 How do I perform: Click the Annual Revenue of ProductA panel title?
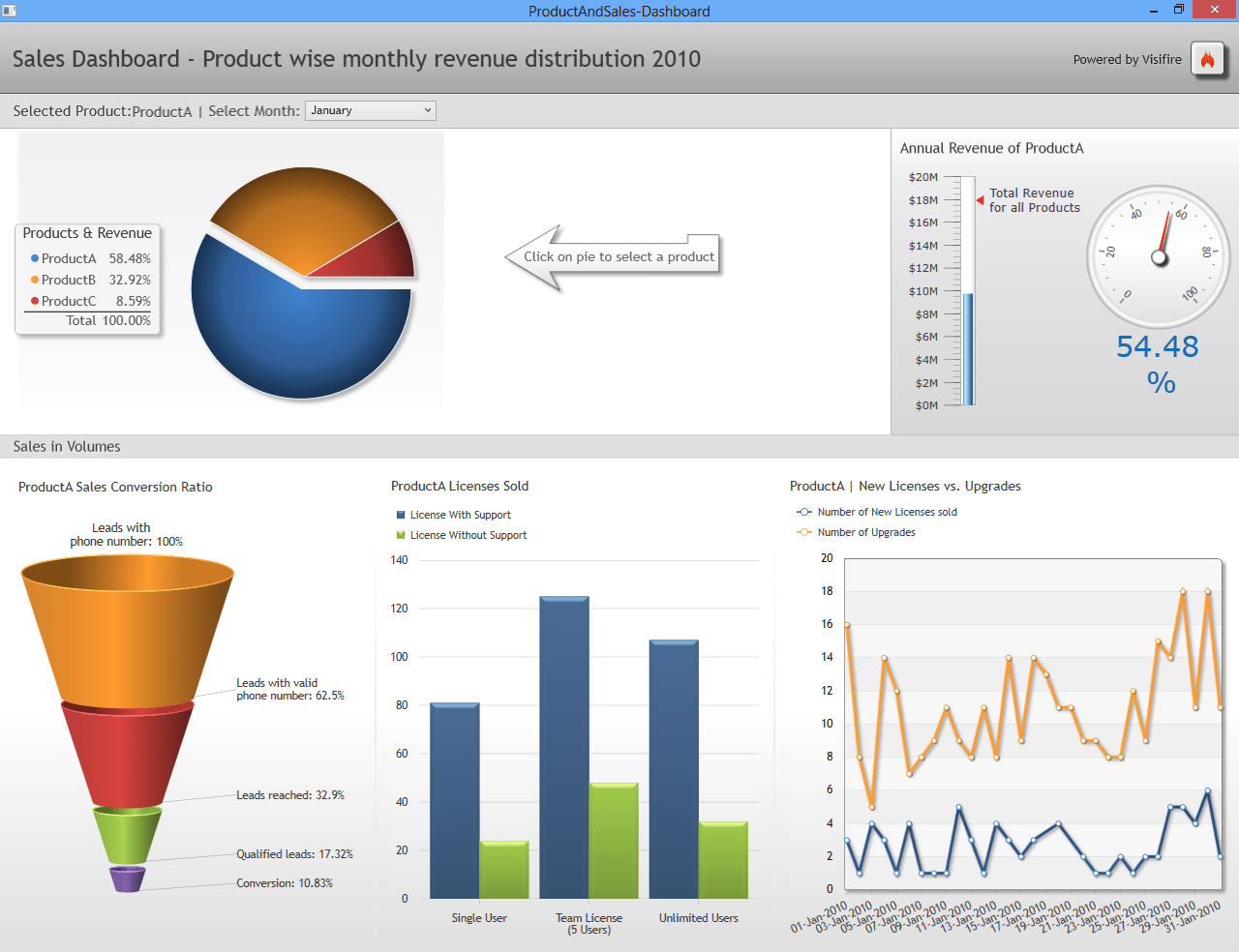[992, 148]
